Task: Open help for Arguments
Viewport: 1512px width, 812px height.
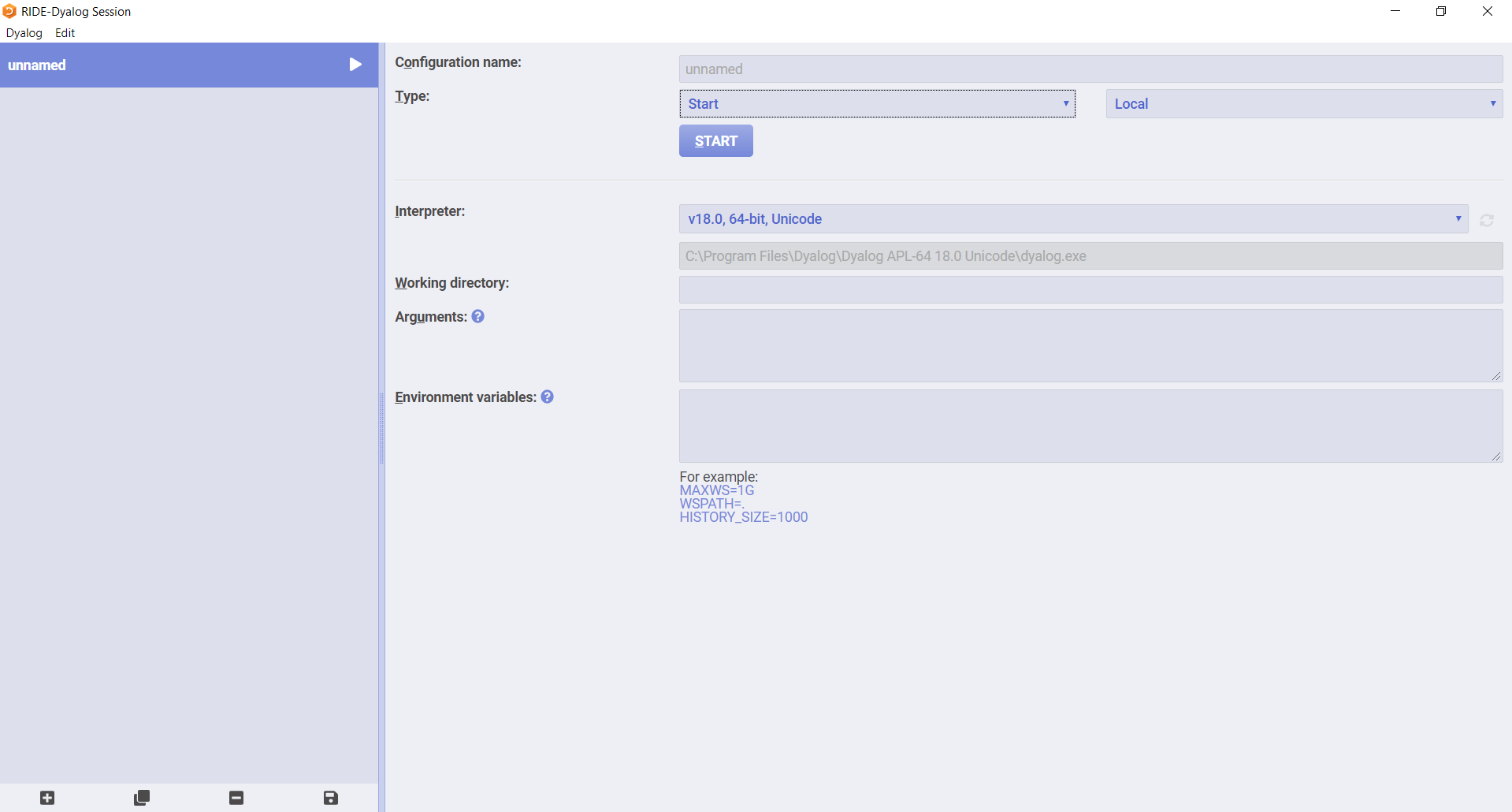Action: 477,316
